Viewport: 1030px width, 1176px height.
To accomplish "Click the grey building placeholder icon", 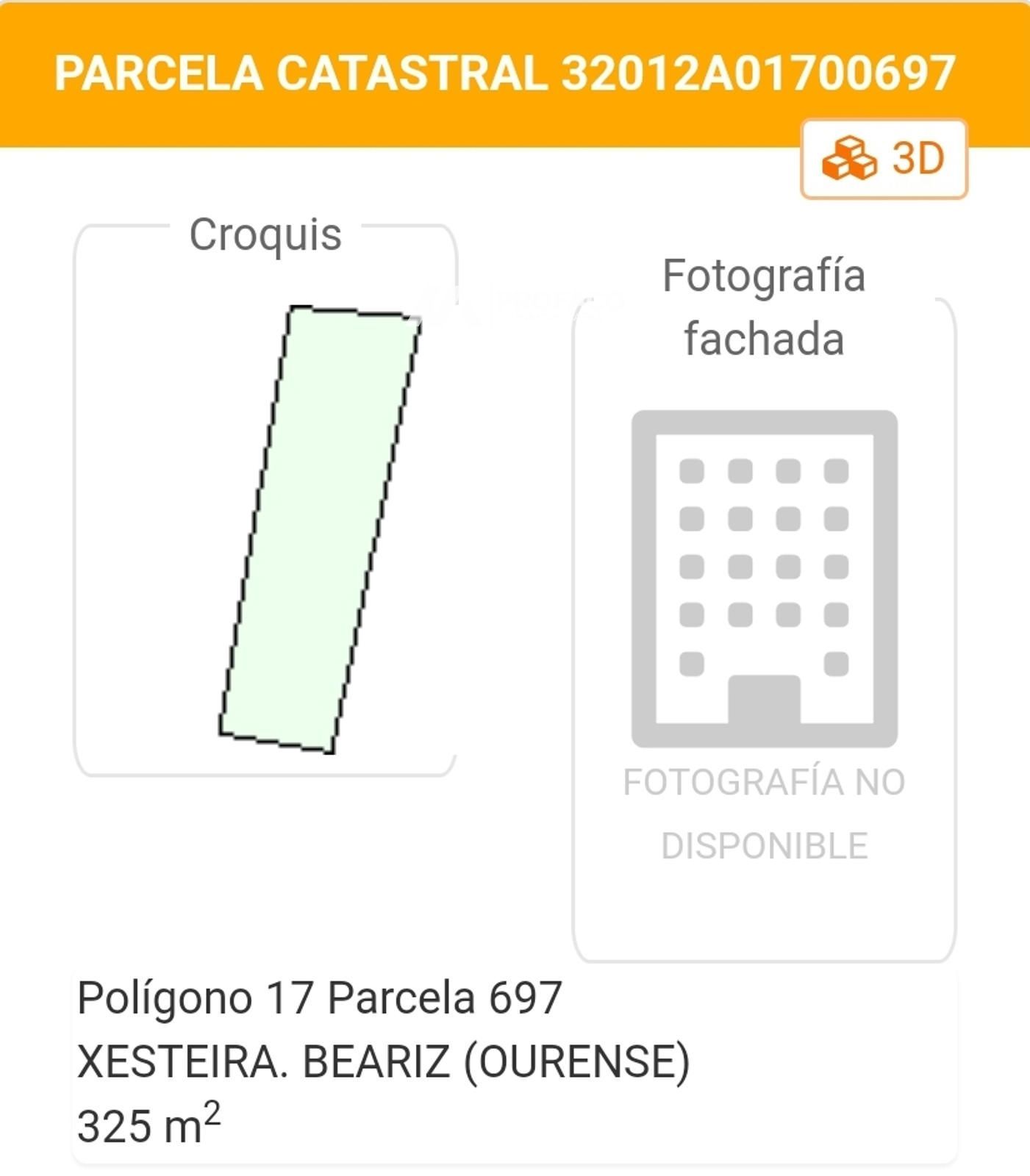I will (x=765, y=578).
